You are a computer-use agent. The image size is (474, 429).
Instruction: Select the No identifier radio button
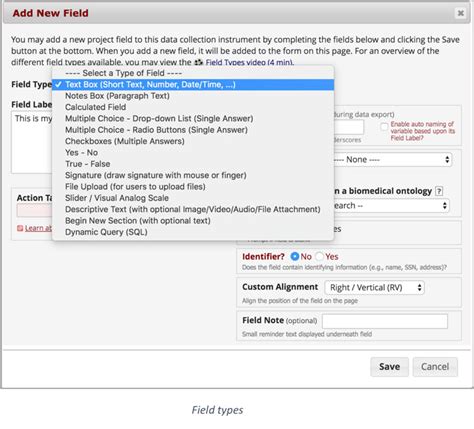[x=295, y=256]
